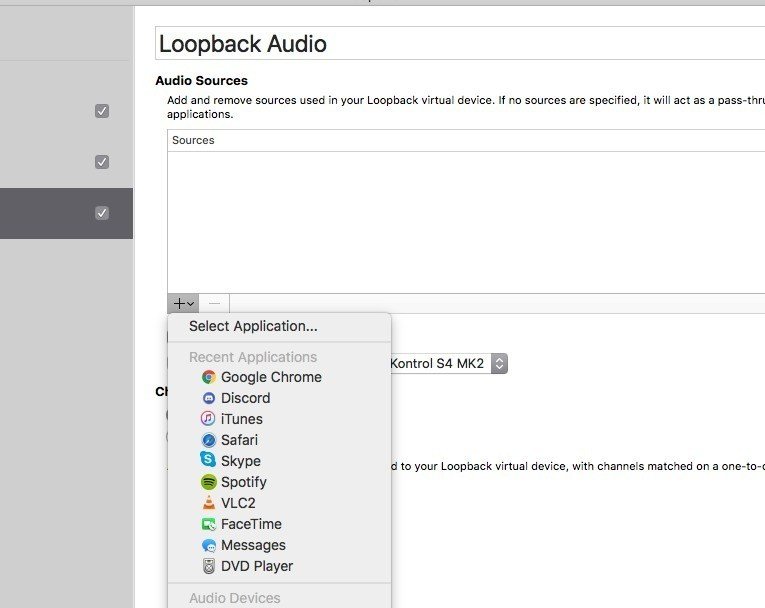Choose Safari from the source list
765x608 pixels.
point(279,440)
